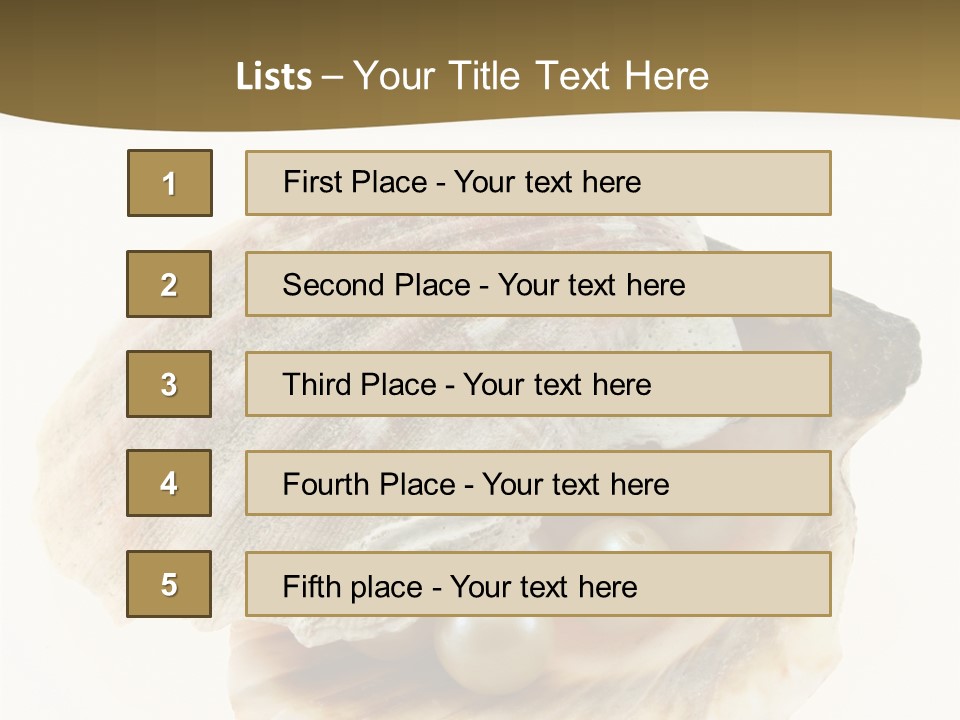Select the word Third in the list

(x=318, y=385)
